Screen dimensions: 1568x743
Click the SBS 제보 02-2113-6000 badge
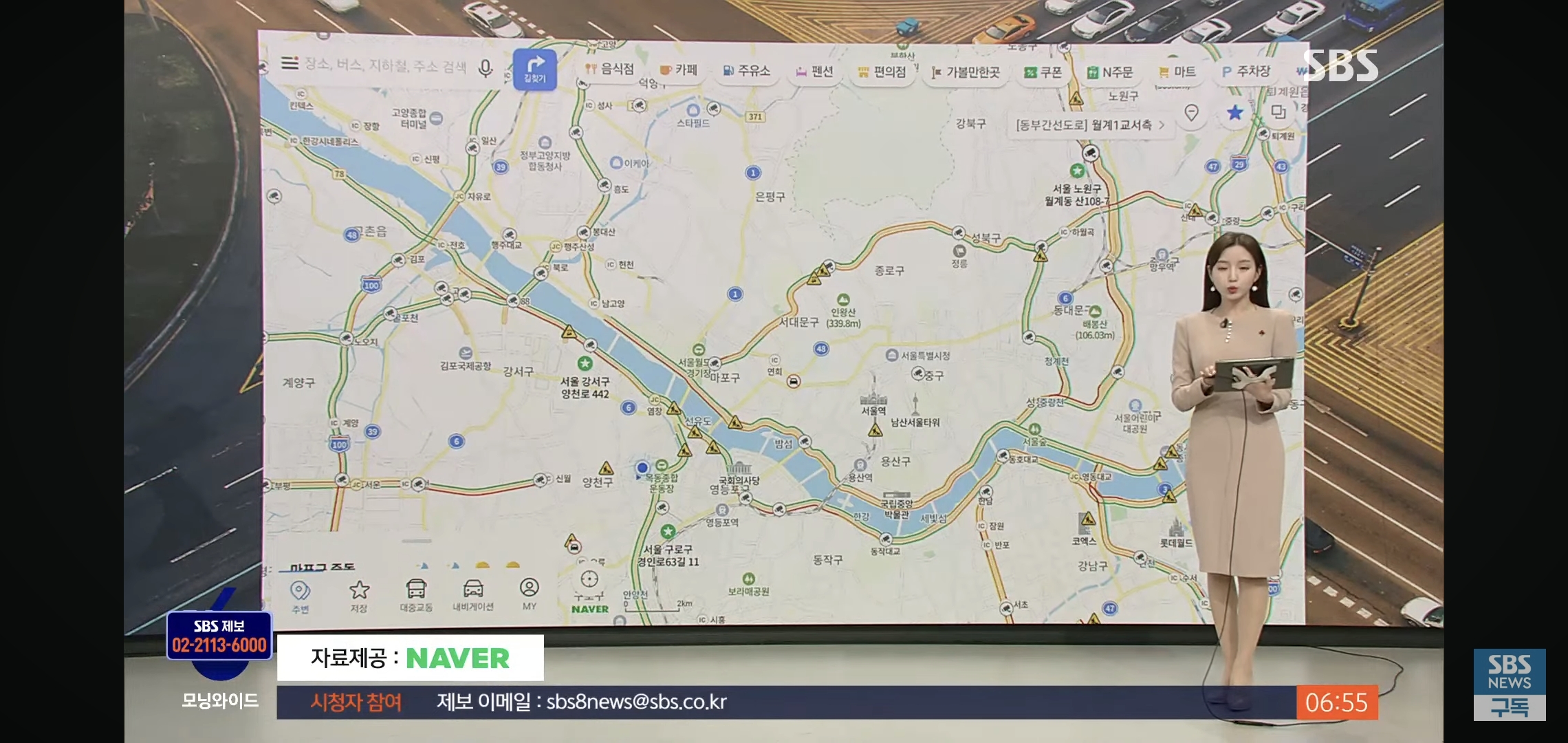coord(219,636)
